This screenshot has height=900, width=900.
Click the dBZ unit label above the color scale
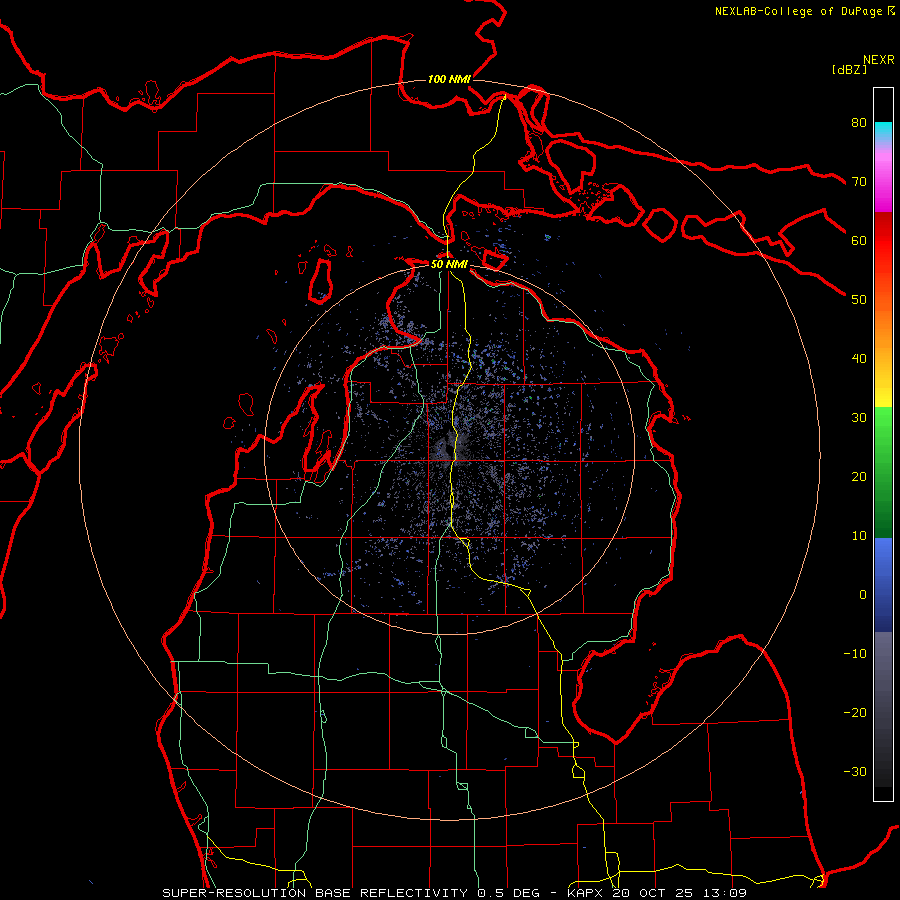(849, 69)
